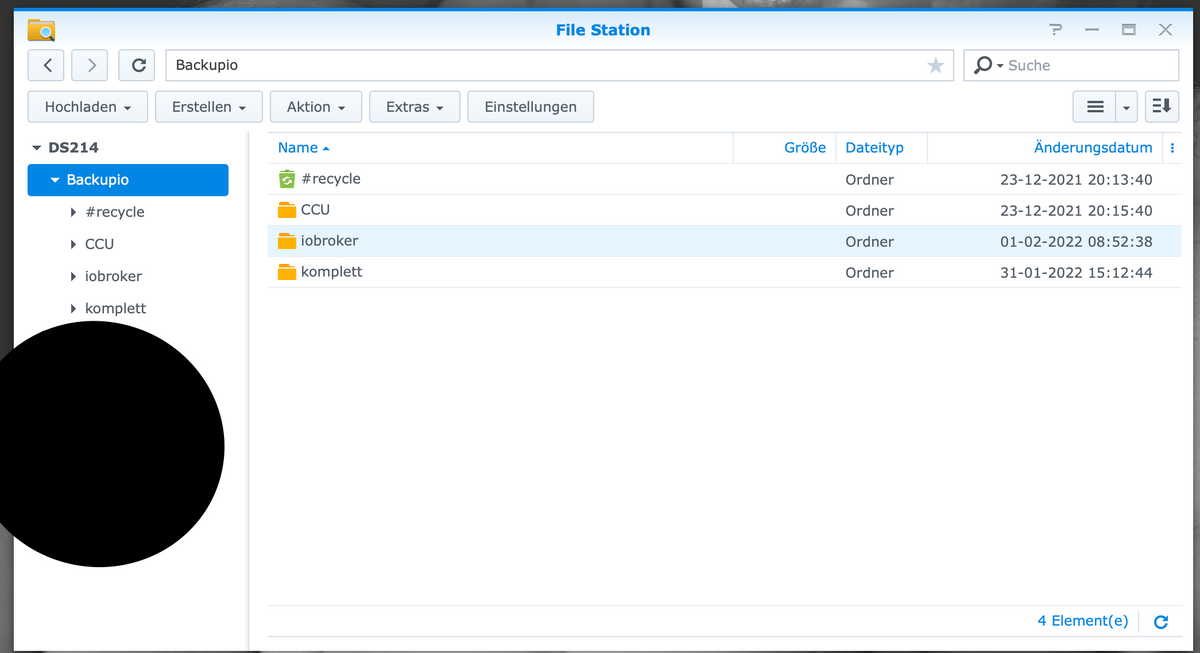Screen dimensions: 1200x653
Task: Go forward with the right arrow button
Action: click(91, 65)
